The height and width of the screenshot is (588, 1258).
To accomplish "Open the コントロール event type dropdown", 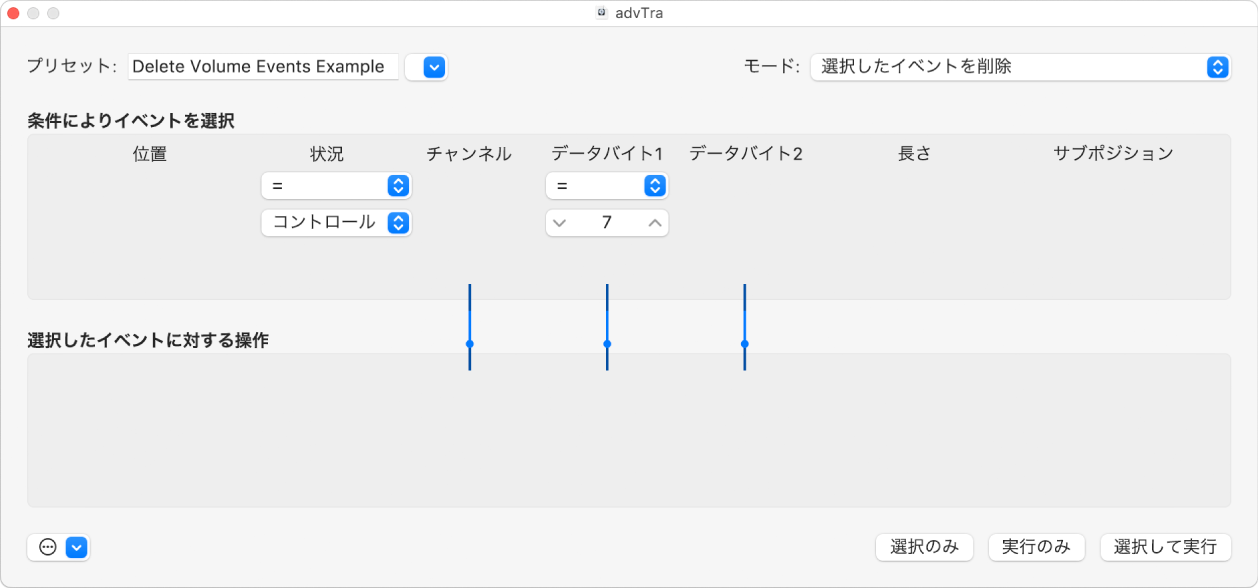I will 336,223.
